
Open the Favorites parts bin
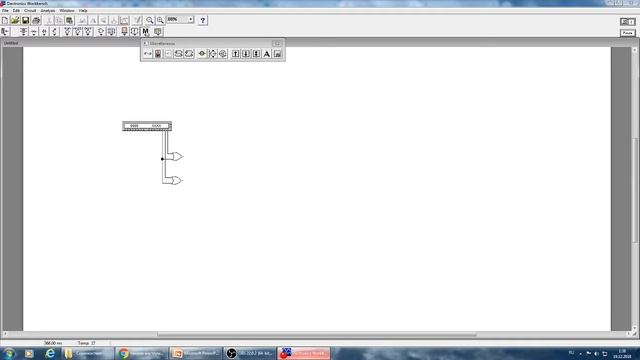tap(5, 32)
